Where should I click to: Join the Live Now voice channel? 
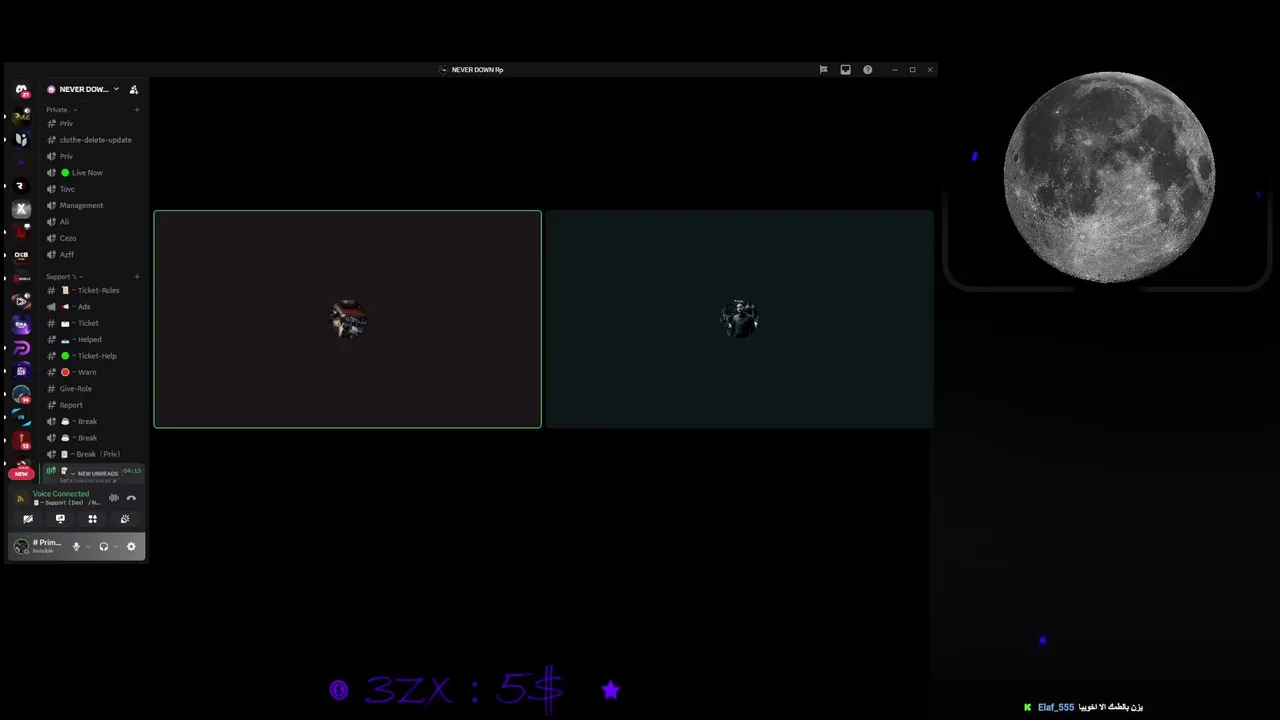95,173
